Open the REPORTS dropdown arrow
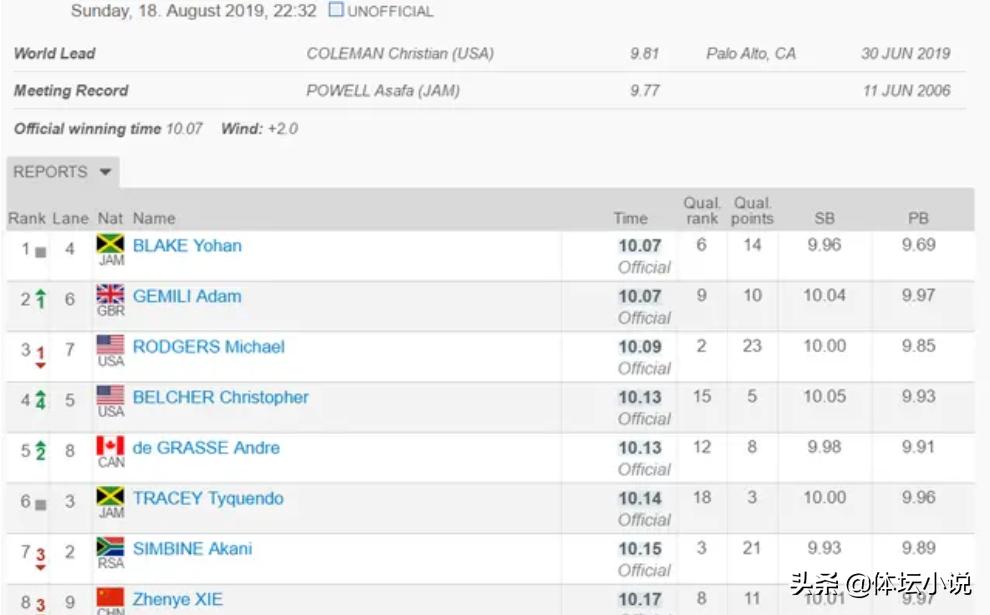Viewport: 990px width, 615px height. tap(105, 172)
